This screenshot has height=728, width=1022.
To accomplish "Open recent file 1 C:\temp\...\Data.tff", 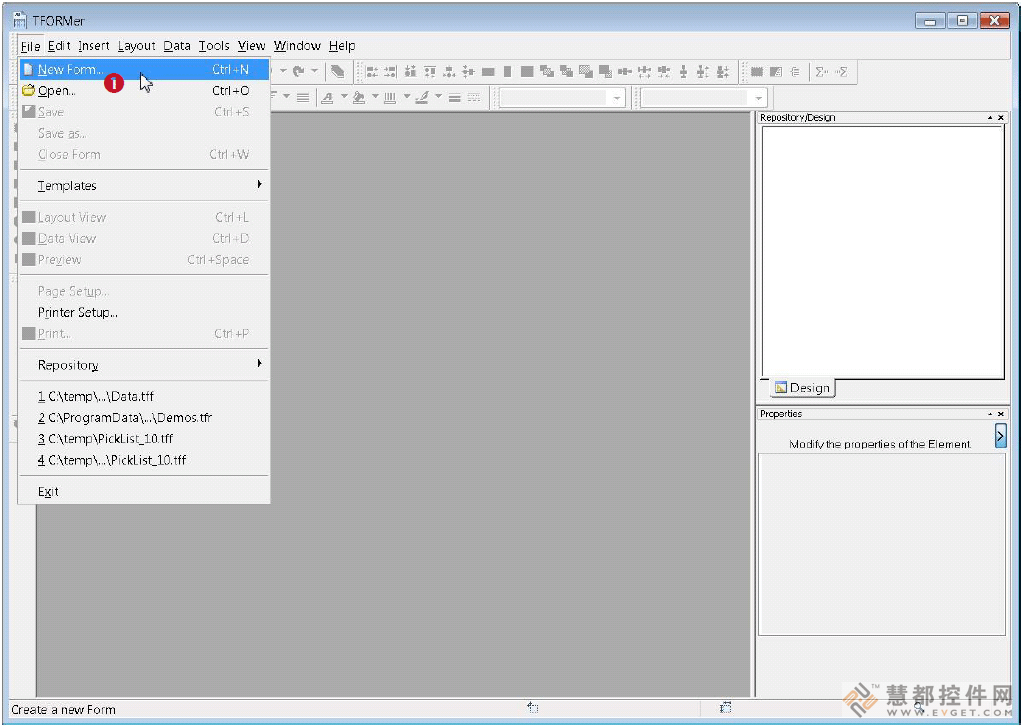I will [x=144, y=396].
